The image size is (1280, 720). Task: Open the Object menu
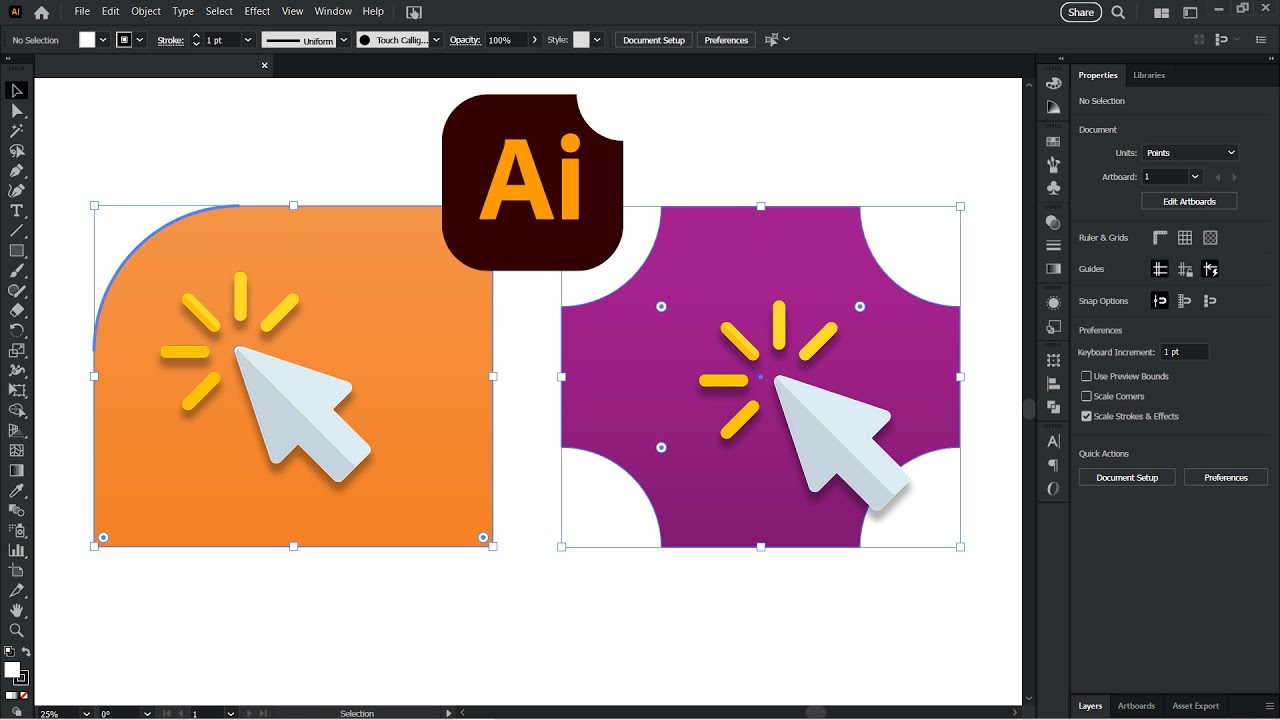146,11
